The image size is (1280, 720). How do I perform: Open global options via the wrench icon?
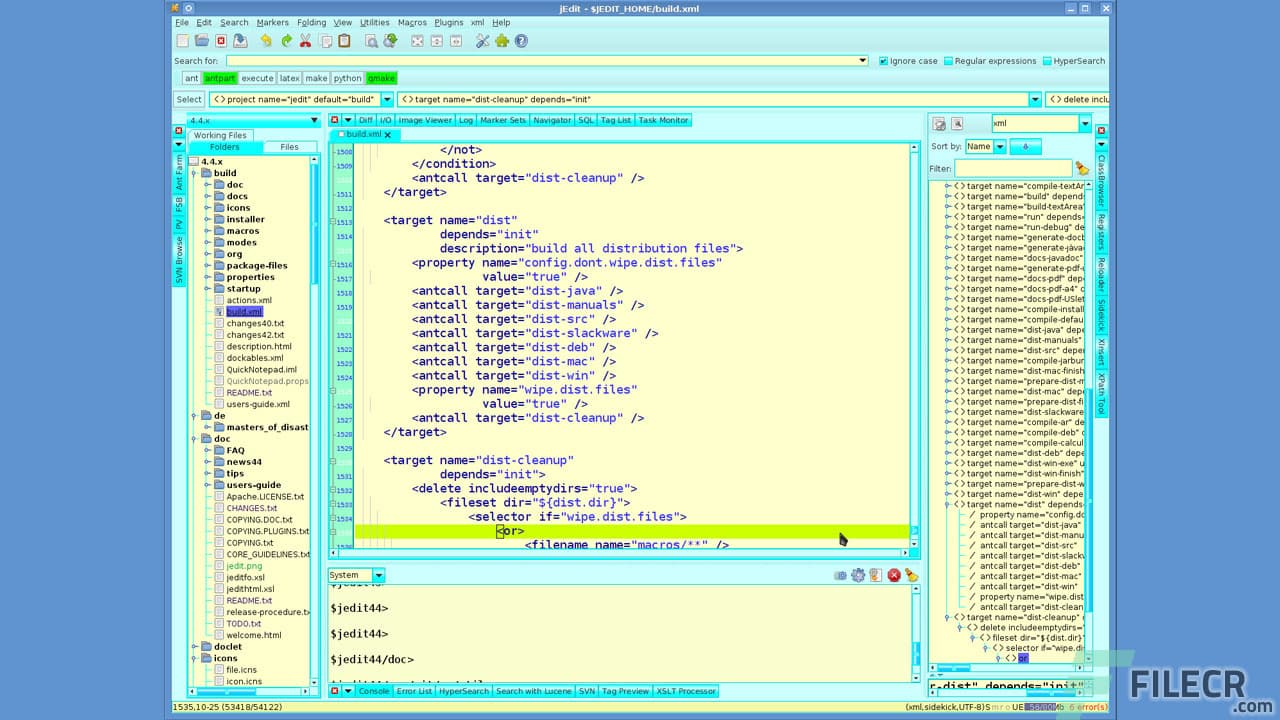485,41
